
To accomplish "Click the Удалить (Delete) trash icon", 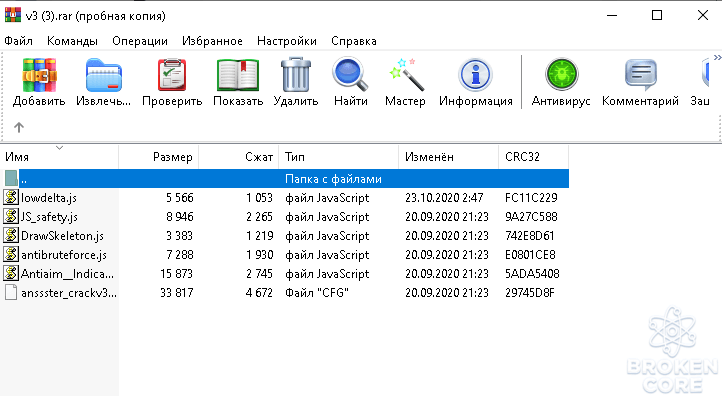I will click(x=296, y=74).
